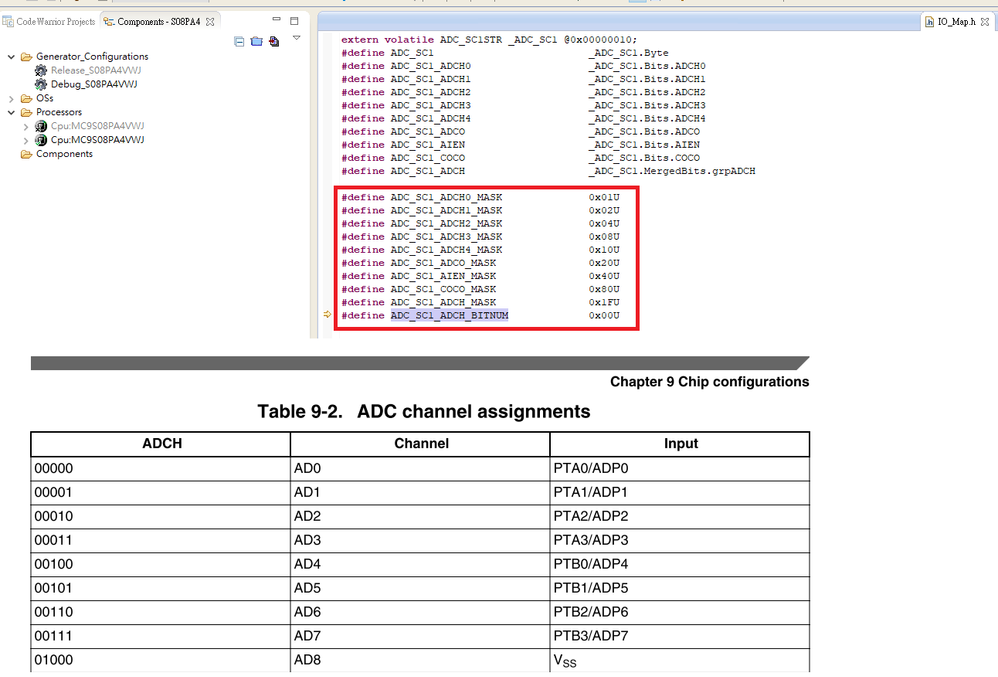Select the Processors tree folder
Screen dimensions: 998x677
click(x=59, y=112)
